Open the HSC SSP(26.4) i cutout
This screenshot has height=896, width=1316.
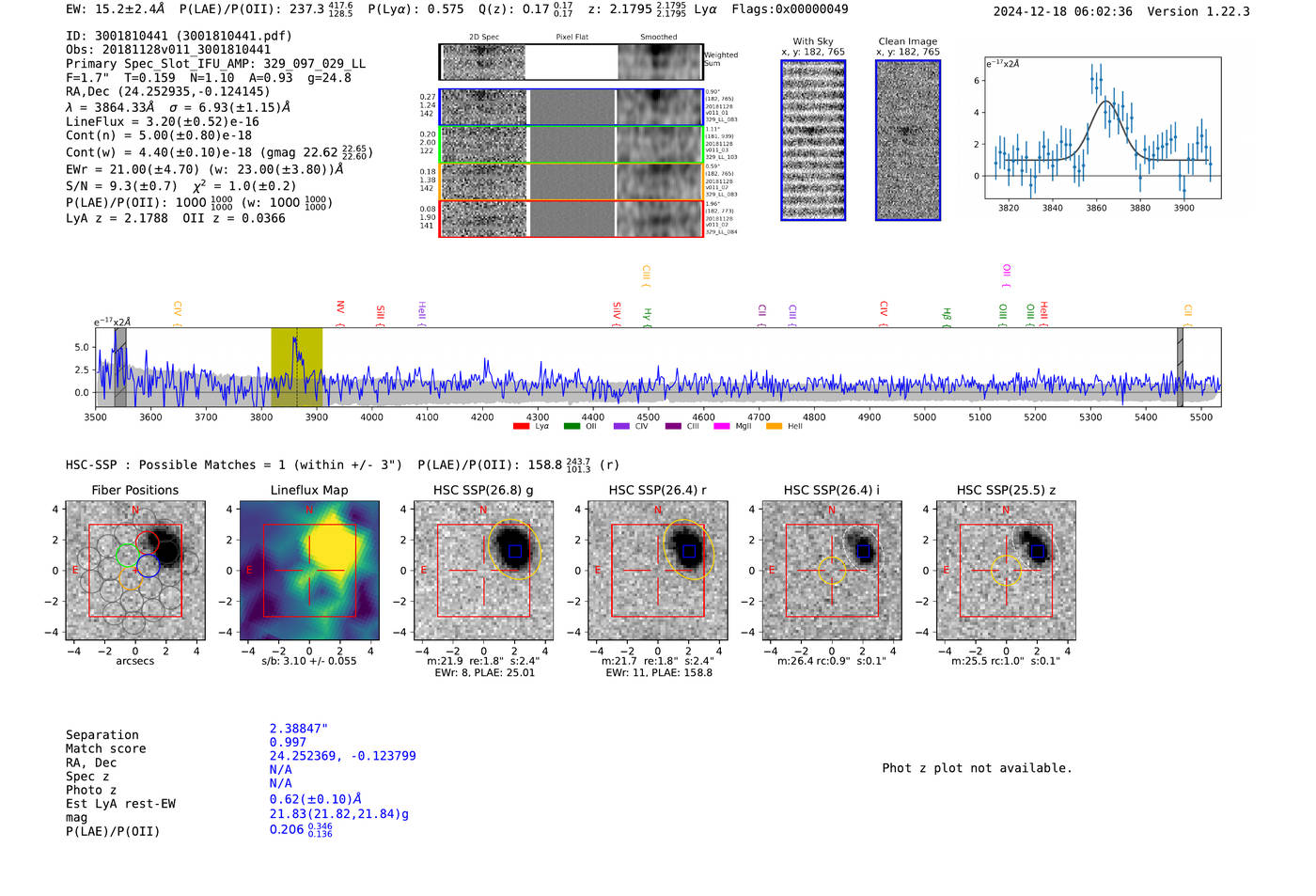pos(832,571)
